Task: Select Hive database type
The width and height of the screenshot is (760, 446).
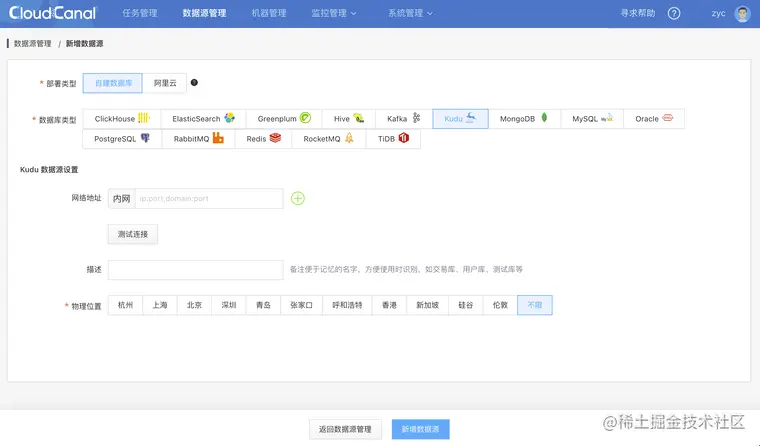Action: 348,119
